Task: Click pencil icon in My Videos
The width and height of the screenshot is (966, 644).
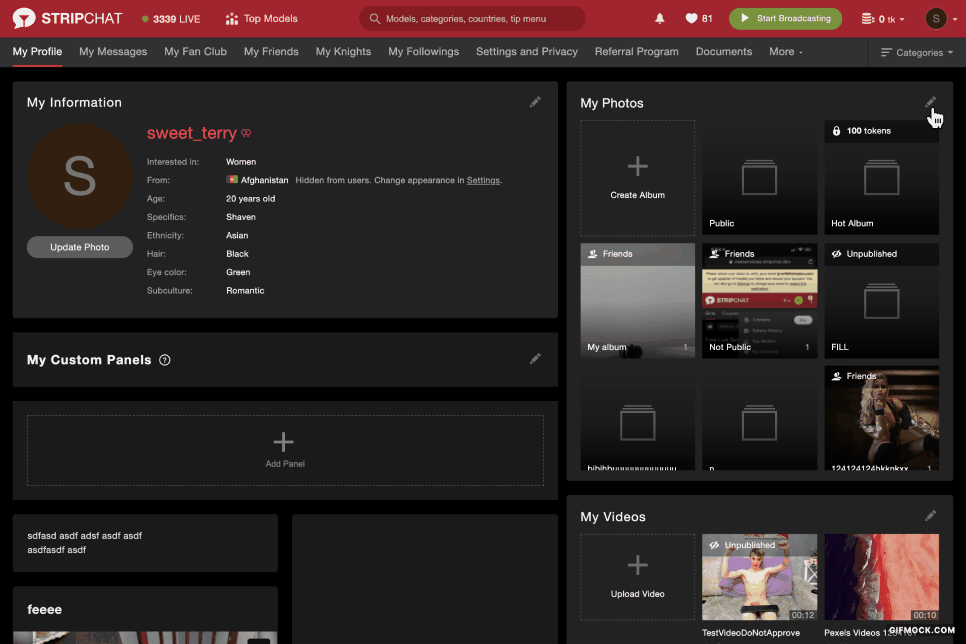Action: pyautogui.click(x=930, y=516)
